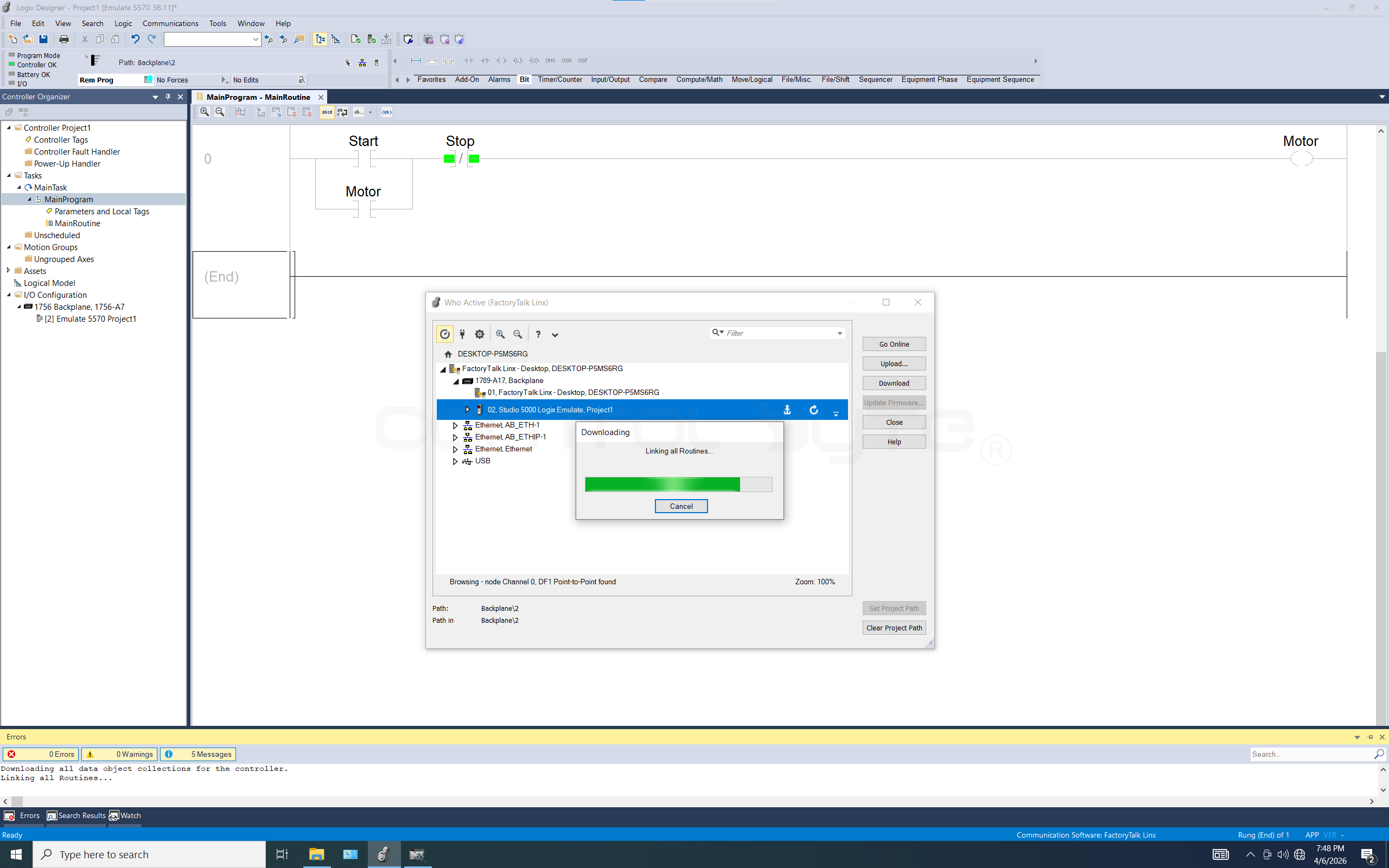The width and height of the screenshot is (1389, 868).
Task: Click the Upload... button
Action: point(894,364)
